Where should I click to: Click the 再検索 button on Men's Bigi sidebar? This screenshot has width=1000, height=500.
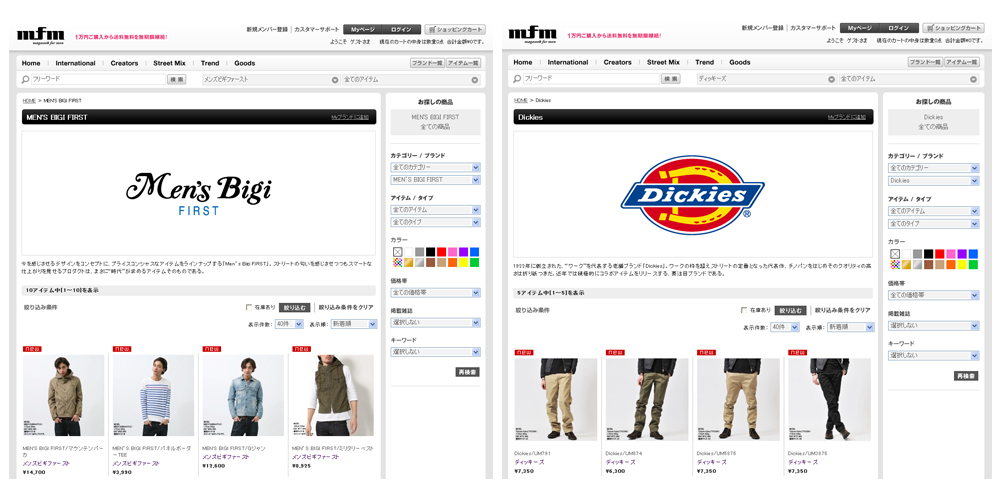[467, 372]
